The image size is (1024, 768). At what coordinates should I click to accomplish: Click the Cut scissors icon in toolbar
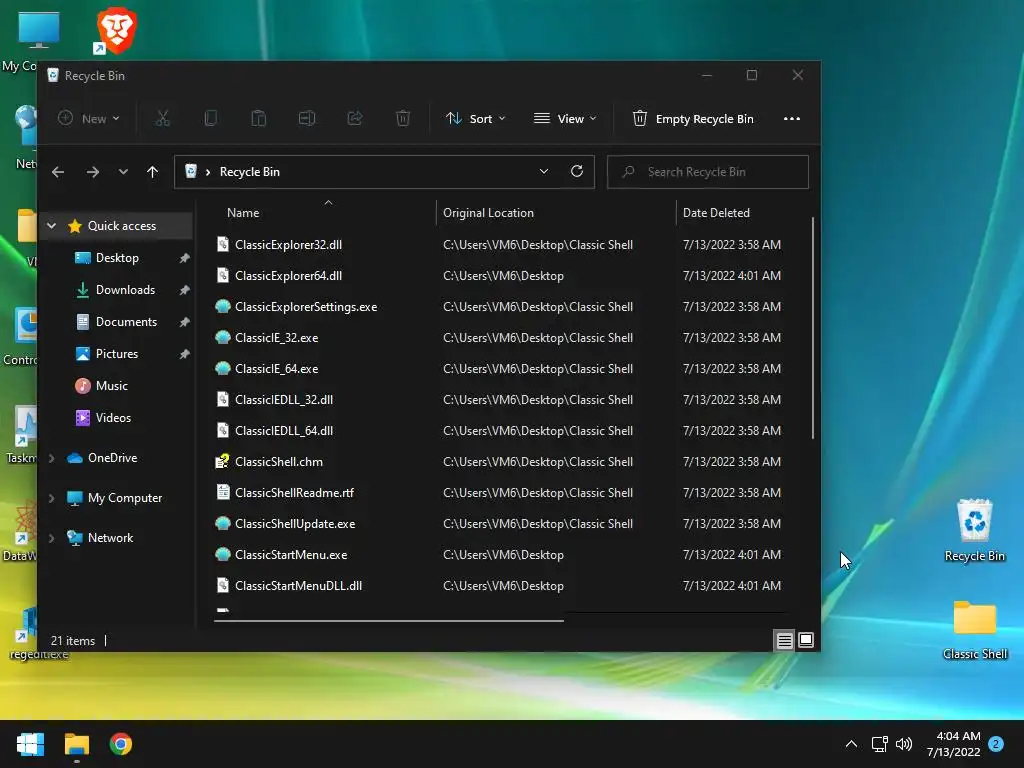(x=163, y=118)
